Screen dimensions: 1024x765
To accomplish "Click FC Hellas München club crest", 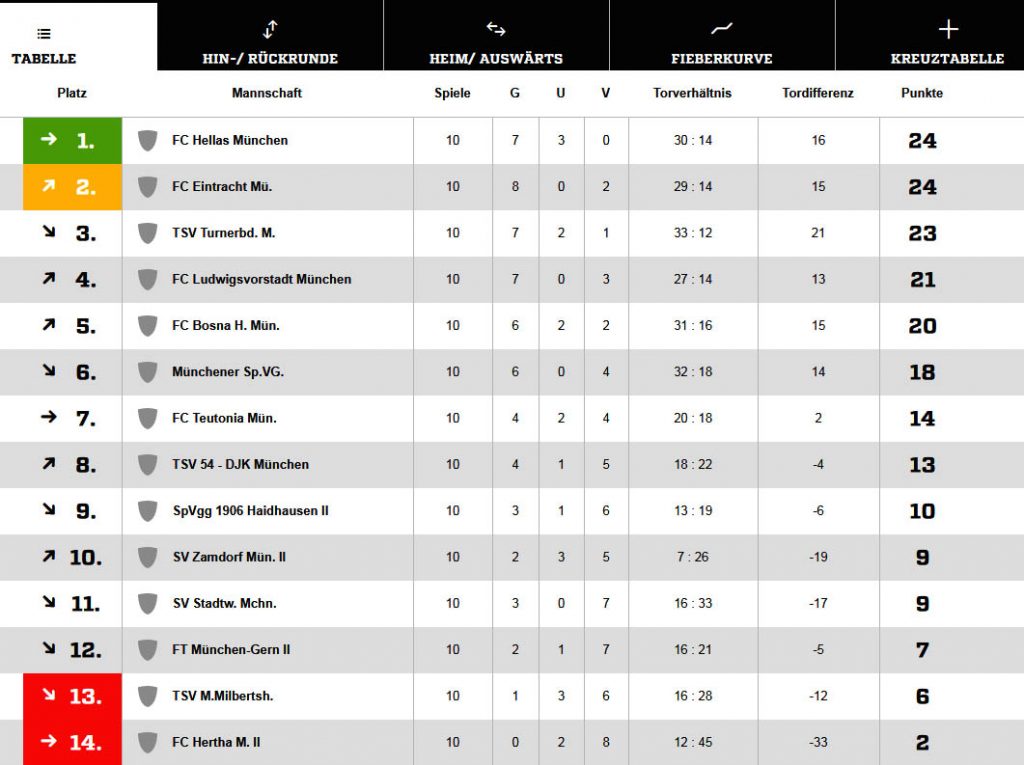I will click(148, 140).
